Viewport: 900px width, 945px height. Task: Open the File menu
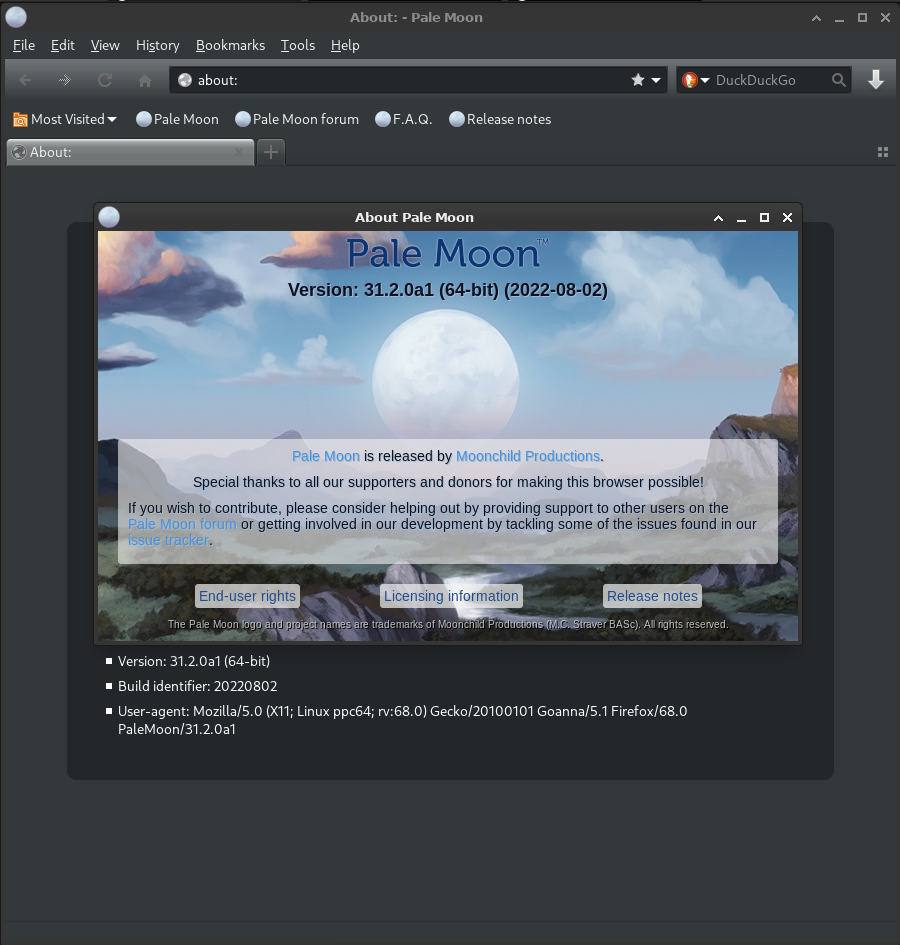point(24,45)
